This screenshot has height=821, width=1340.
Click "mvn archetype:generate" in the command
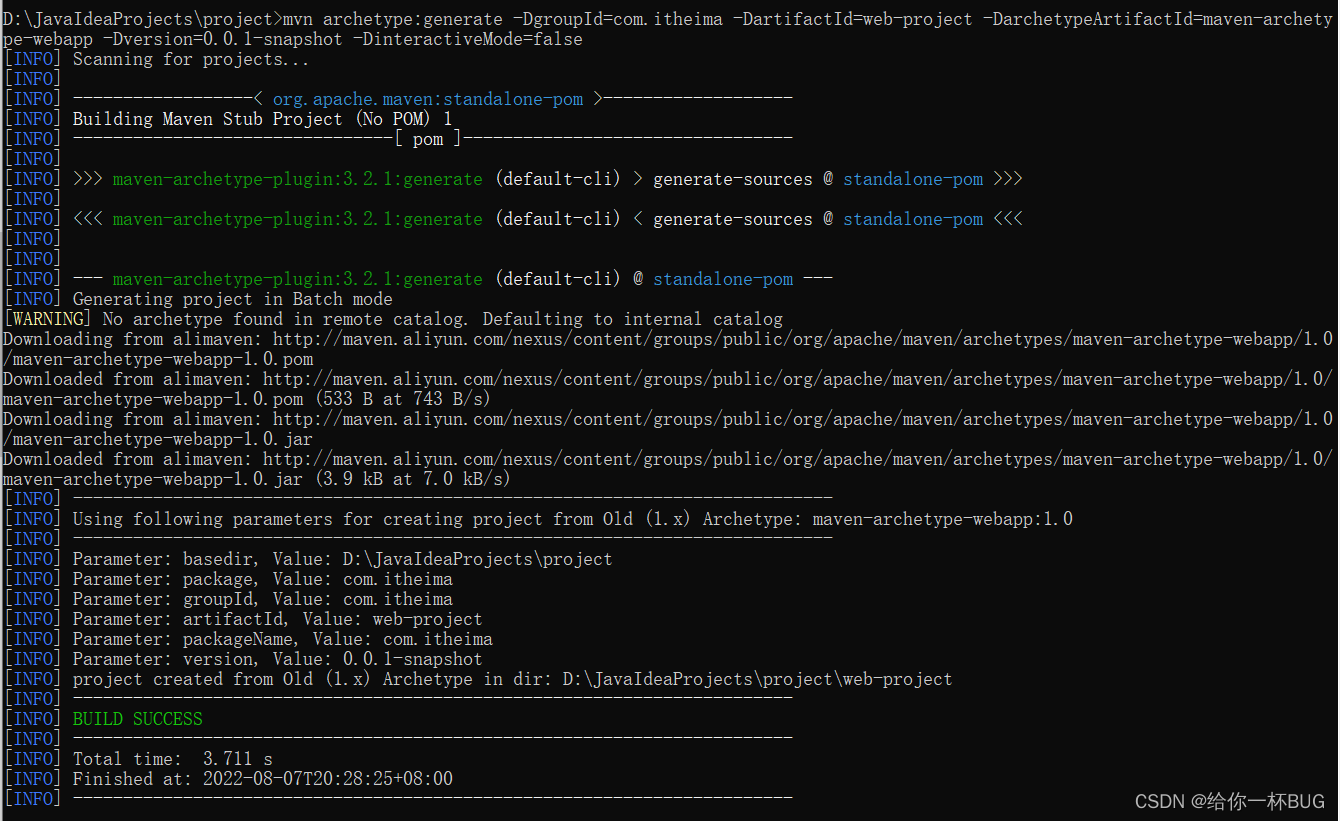coord(393,19)
